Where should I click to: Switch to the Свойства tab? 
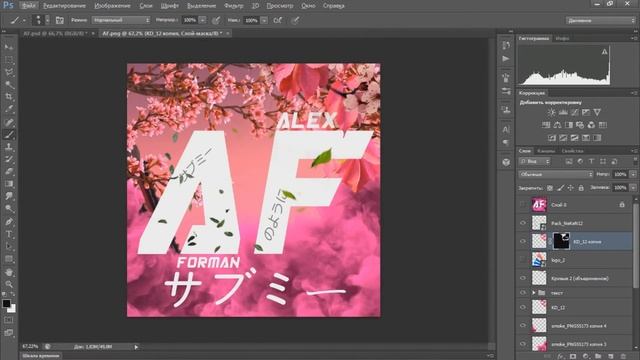[x=572, y=151]
